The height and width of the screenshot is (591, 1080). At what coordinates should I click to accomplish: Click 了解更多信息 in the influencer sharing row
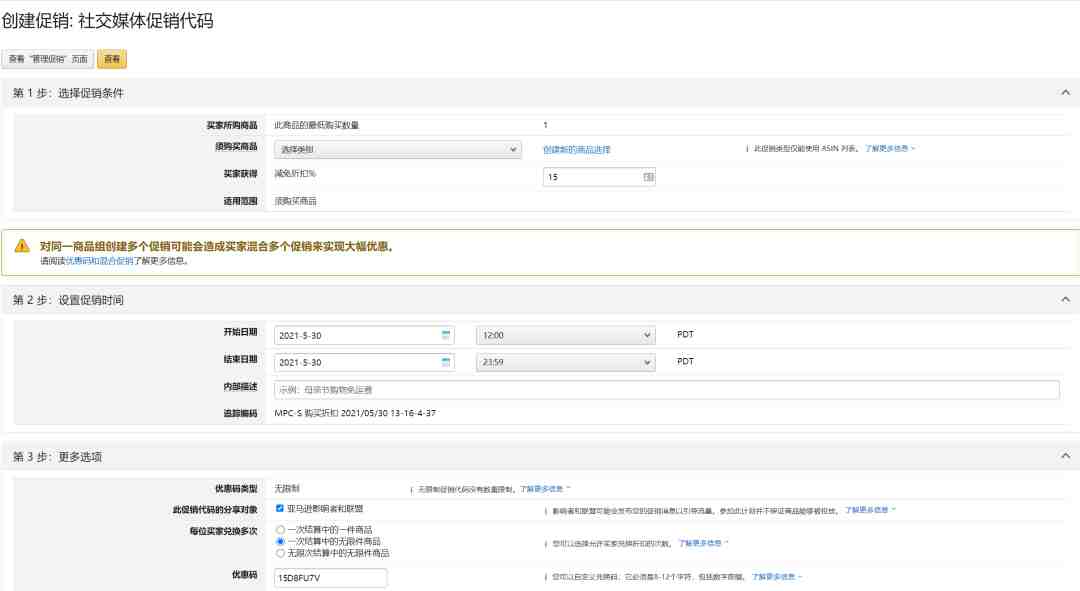pyautogui.click(x=866, y=510)
